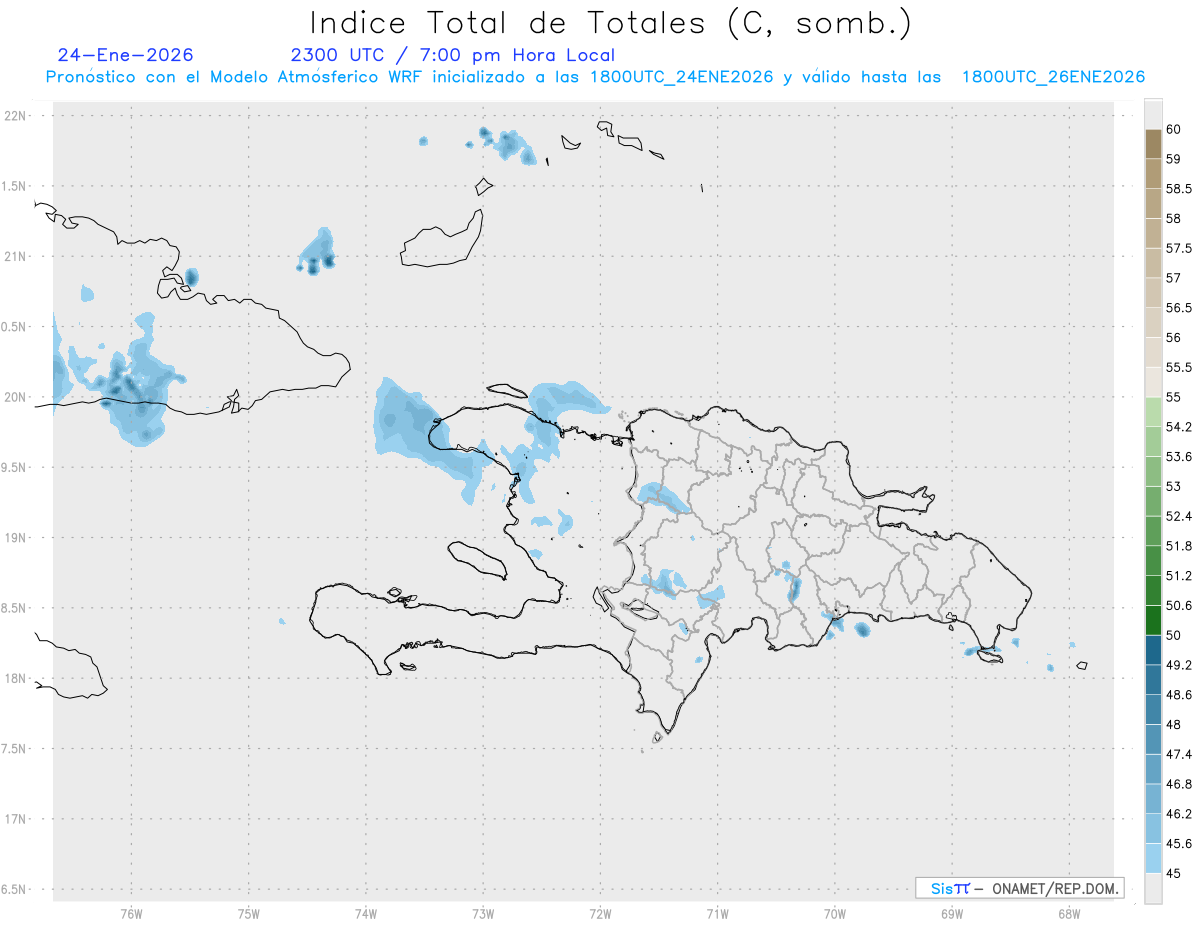Click the color bar label "58.5"
Screen dimensions: 1200x927
[x=1179, y=189]
